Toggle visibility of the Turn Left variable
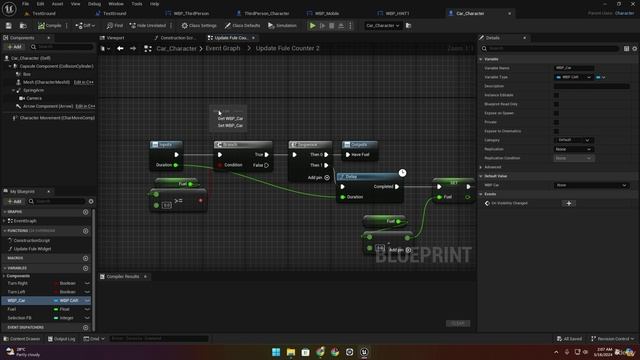This screenshot has width=640, height=360. click(87, 292)
